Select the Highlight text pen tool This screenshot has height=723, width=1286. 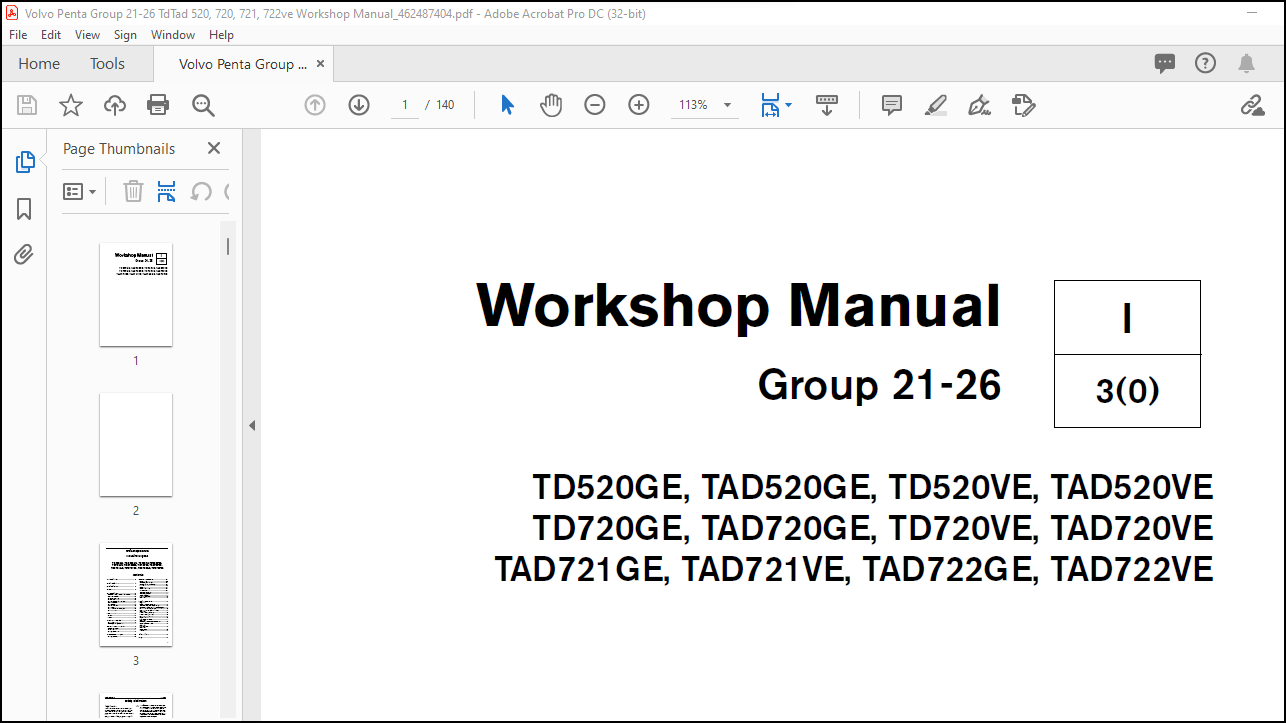tap(936, 105)
